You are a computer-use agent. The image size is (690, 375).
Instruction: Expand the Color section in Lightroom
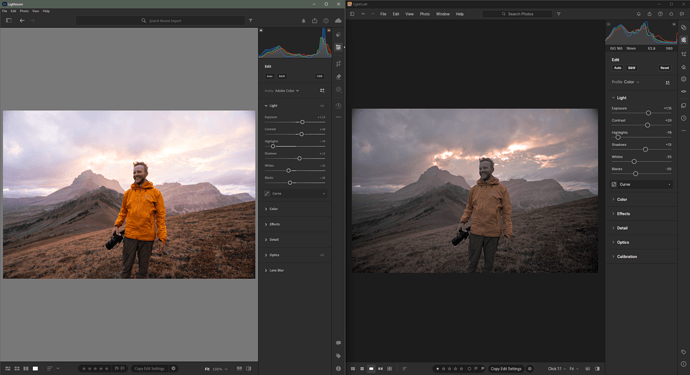click(x=266, y=209)
